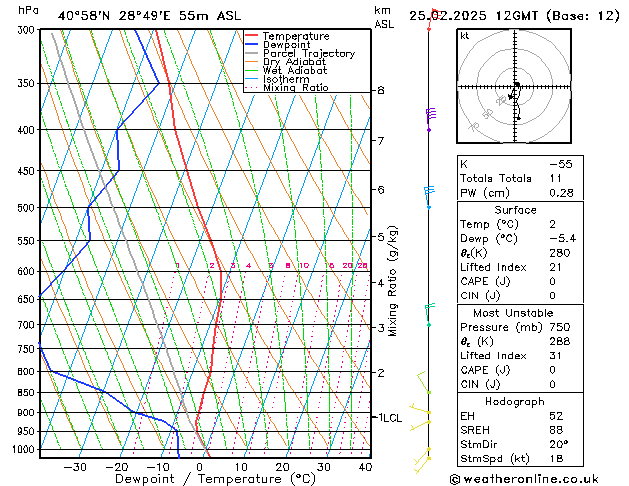
Task: Click the '500' pressure level label
Action: (28, 208)
